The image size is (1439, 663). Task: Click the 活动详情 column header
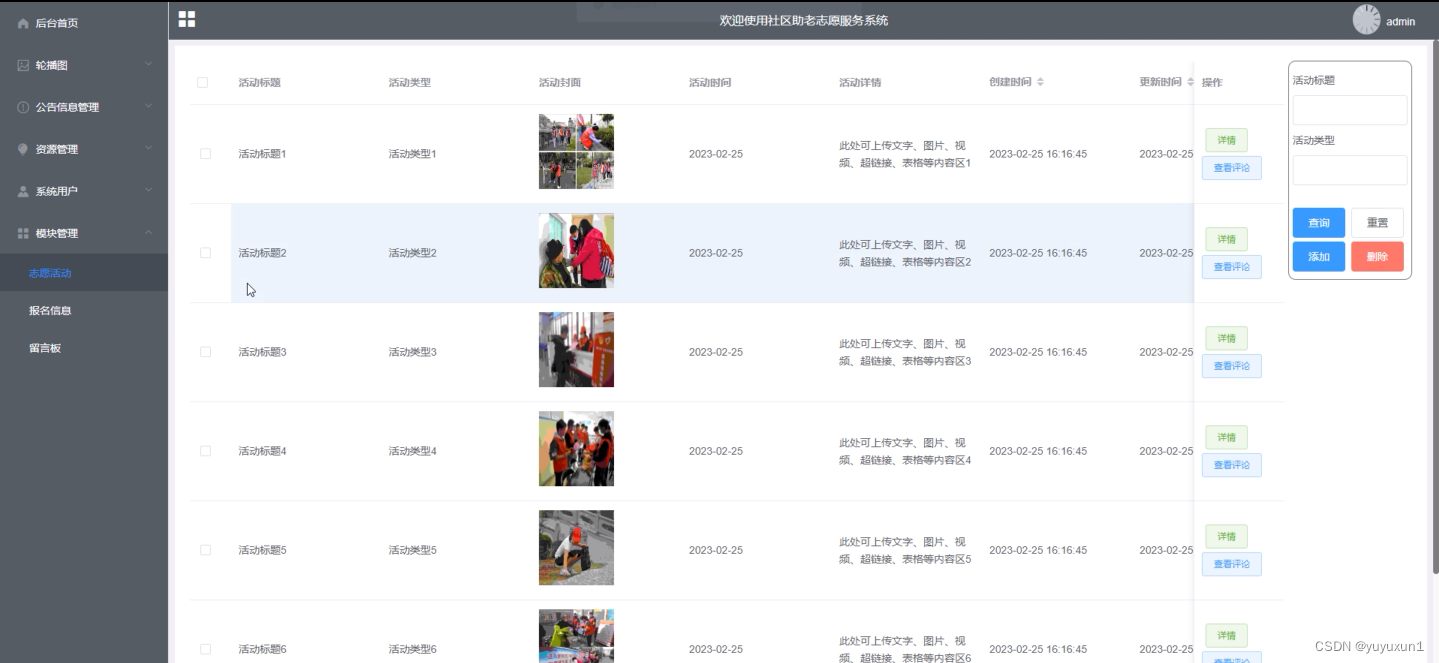coord(860,82)
